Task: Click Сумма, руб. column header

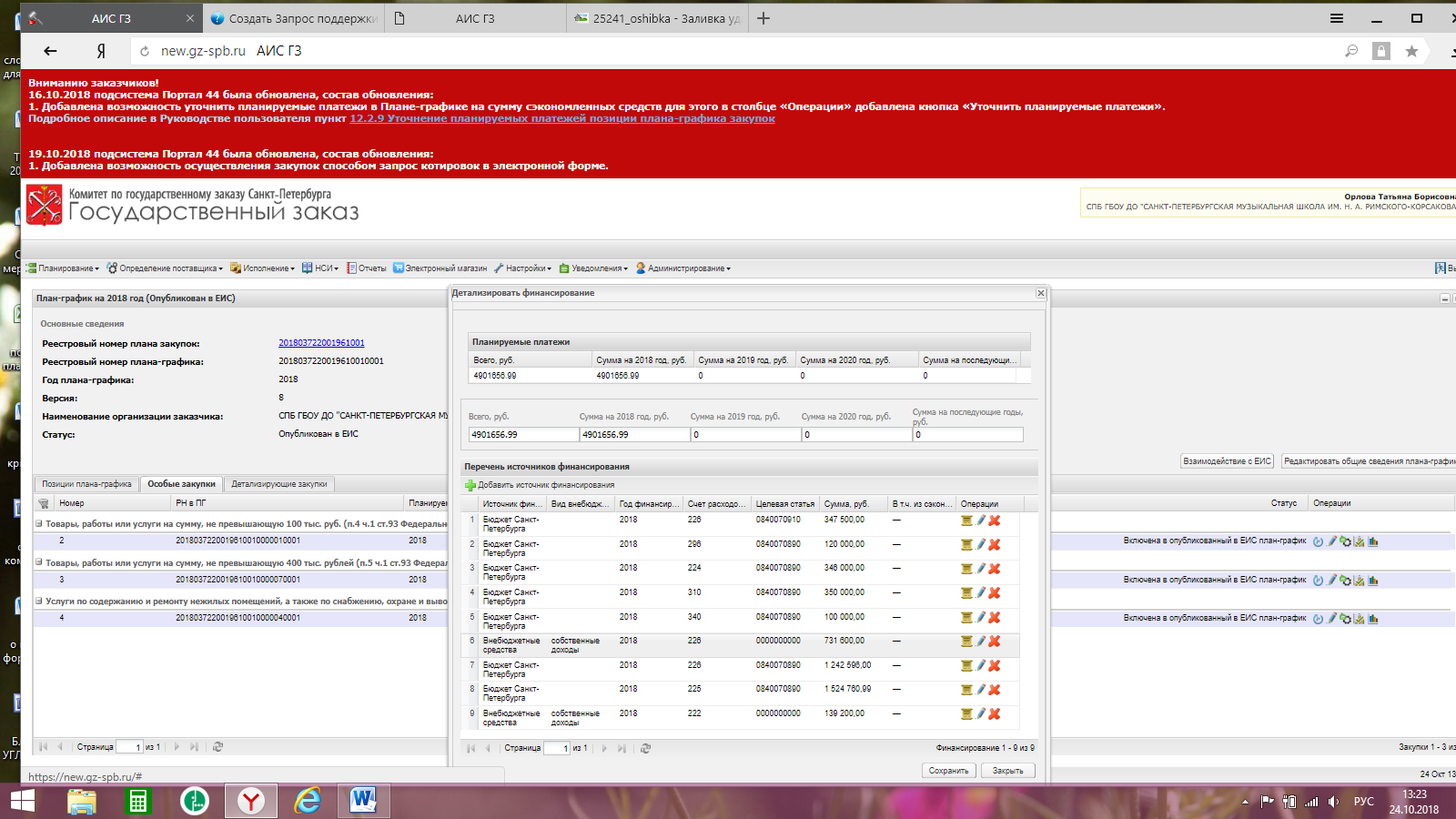Action: point(854,504)
